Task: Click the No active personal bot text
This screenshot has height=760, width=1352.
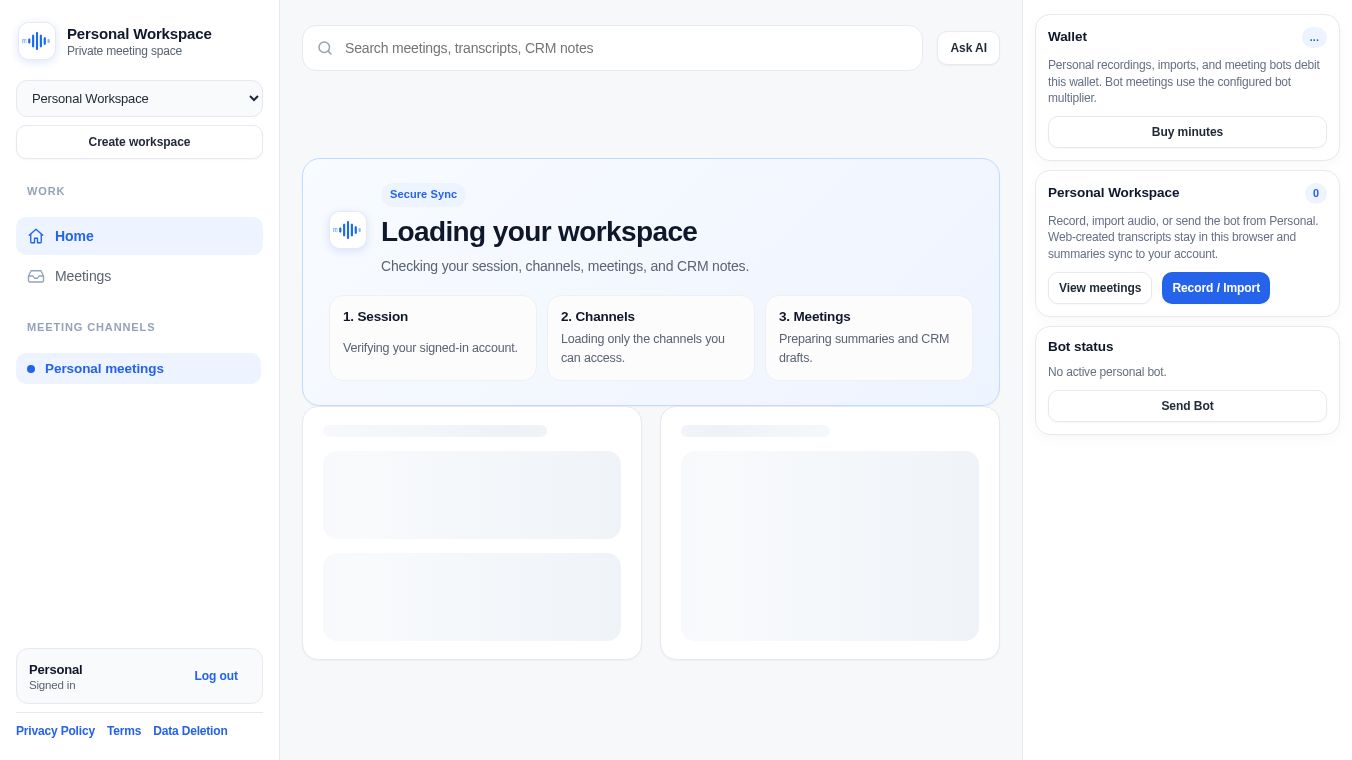Action: pos(1107,372)
